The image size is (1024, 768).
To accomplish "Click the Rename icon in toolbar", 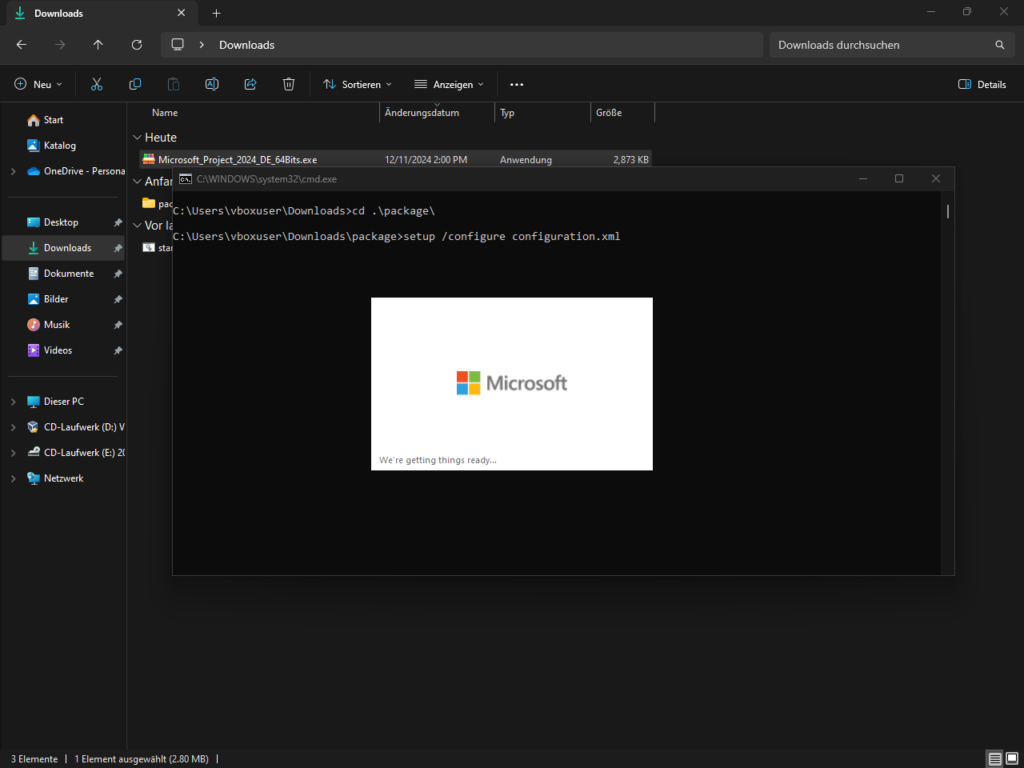I will click(212, 84).
